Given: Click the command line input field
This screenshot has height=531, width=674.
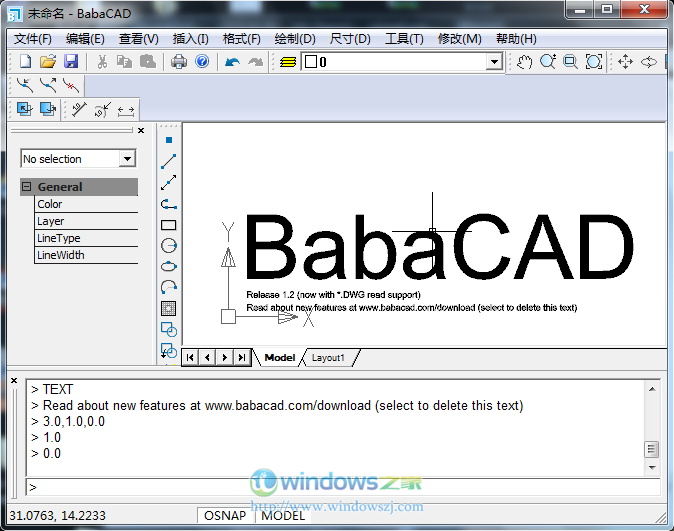Looking at the screenshot, I should point(340,487).
